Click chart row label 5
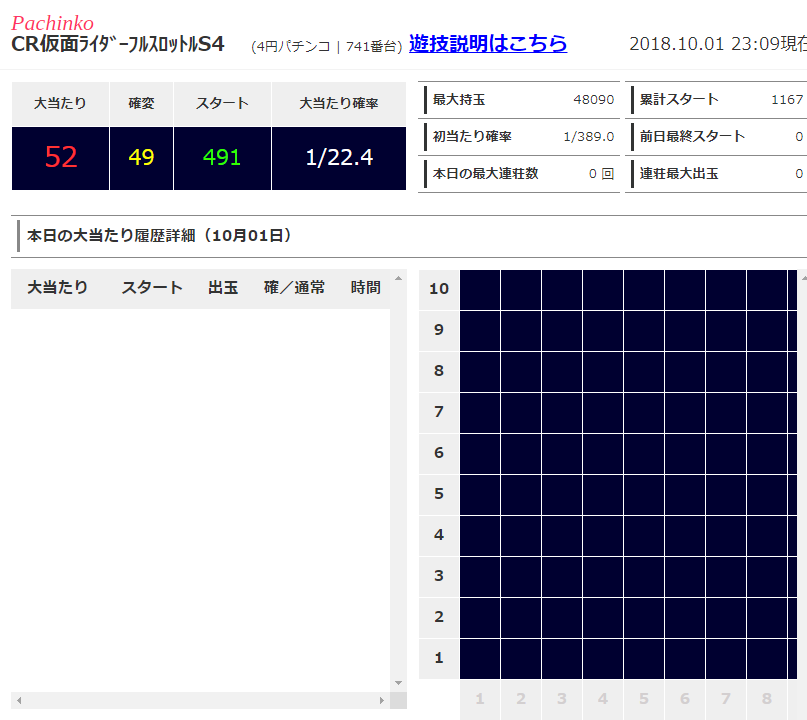Viewport: 807px width, 720px height. [x=439, y=494]
